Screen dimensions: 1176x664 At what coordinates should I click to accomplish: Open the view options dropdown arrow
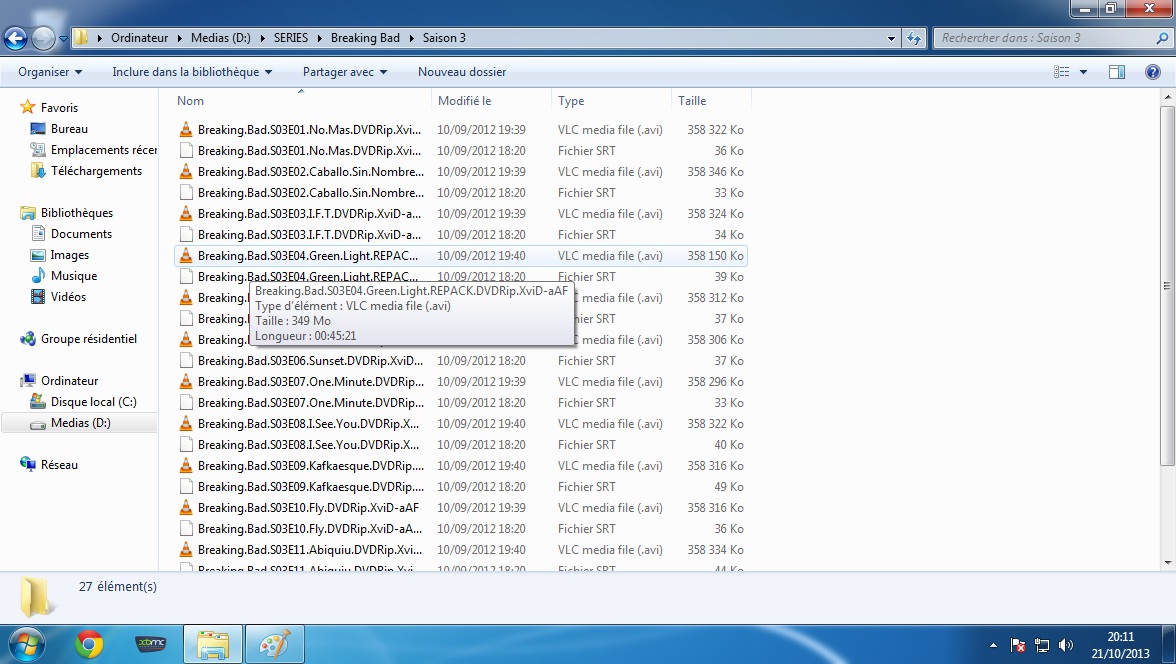[1083, 72]
